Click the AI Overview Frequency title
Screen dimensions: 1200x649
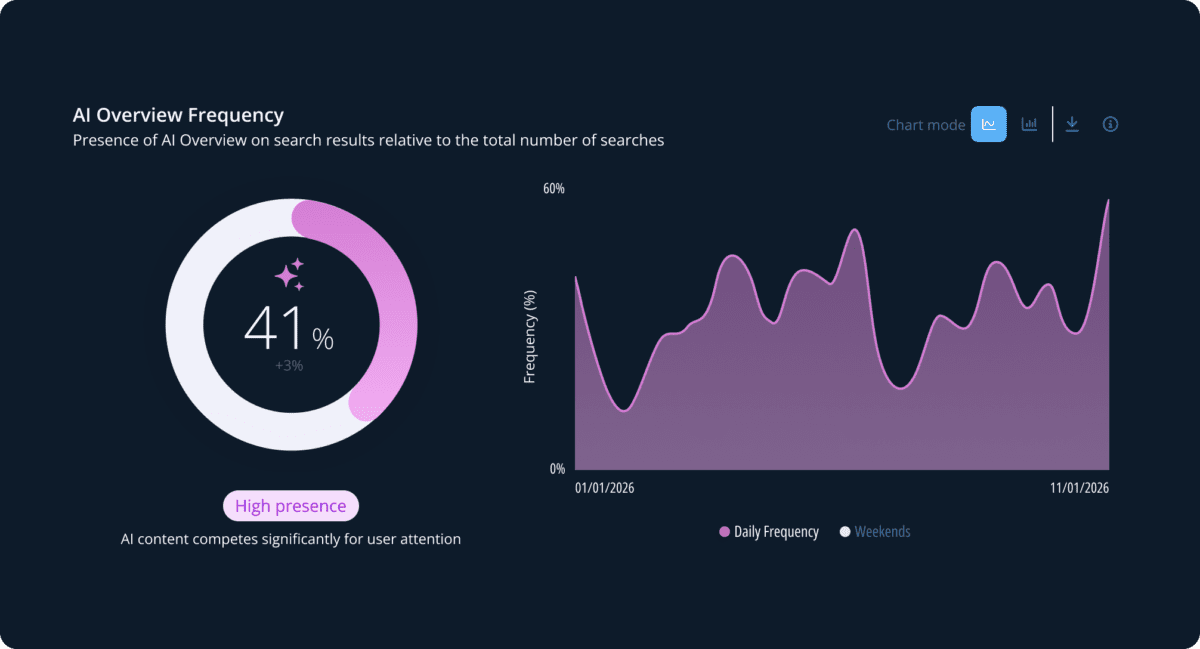pos(178,116)
